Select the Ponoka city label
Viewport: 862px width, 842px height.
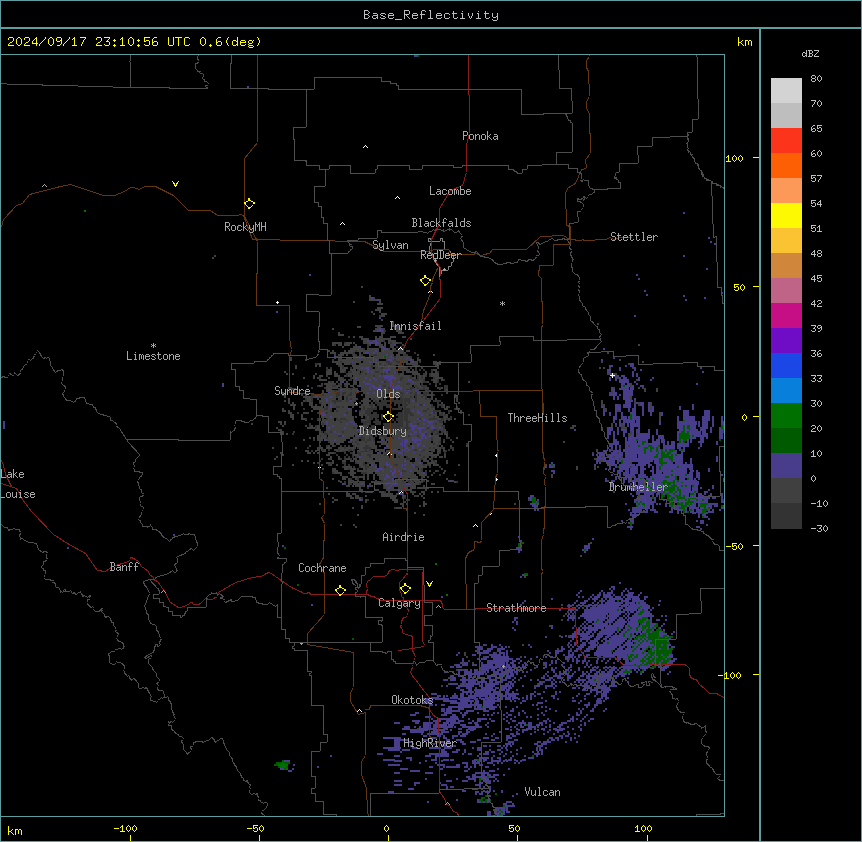(480, 136)
